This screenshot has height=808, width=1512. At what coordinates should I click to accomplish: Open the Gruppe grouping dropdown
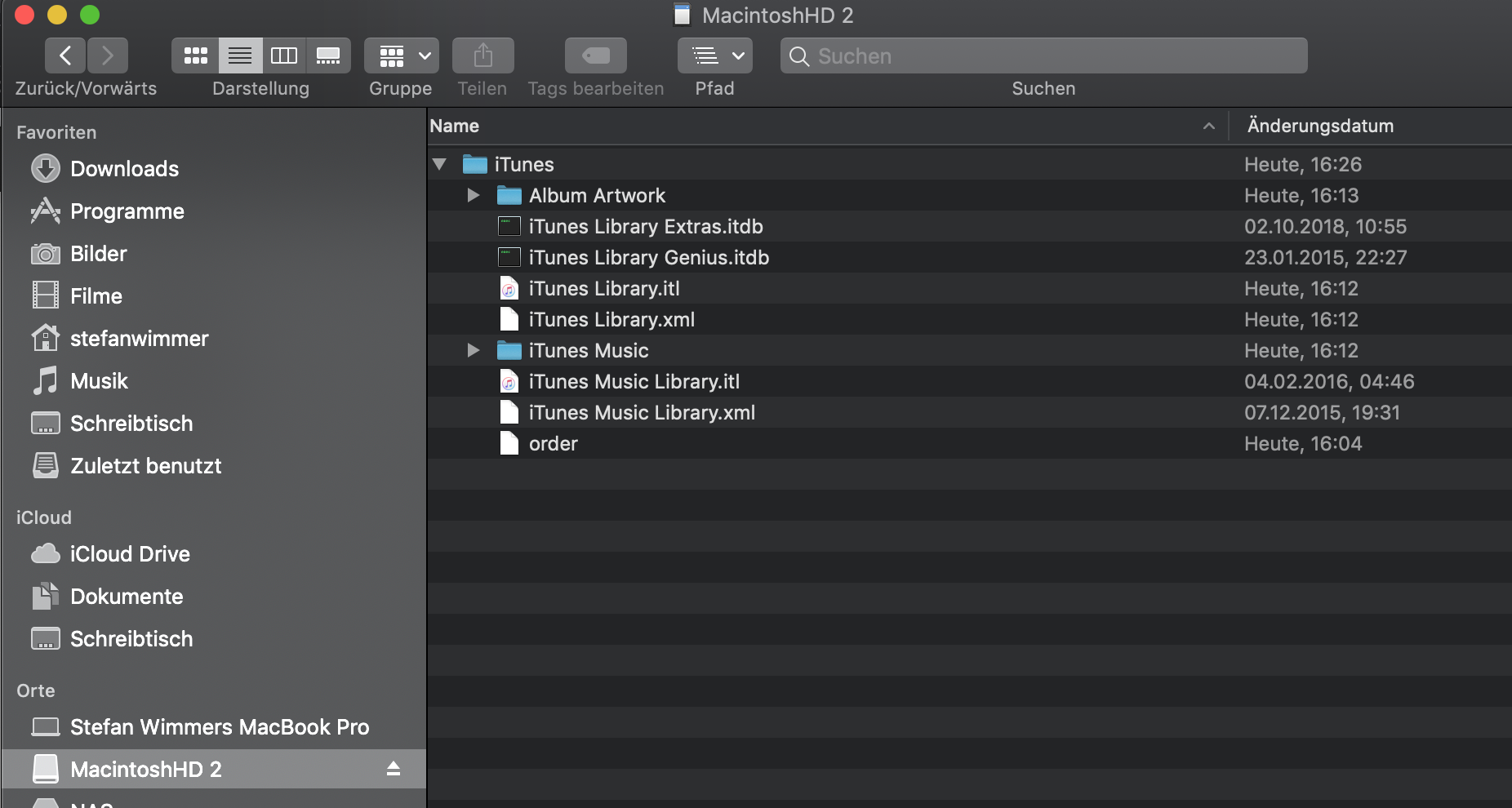[402, 55]
